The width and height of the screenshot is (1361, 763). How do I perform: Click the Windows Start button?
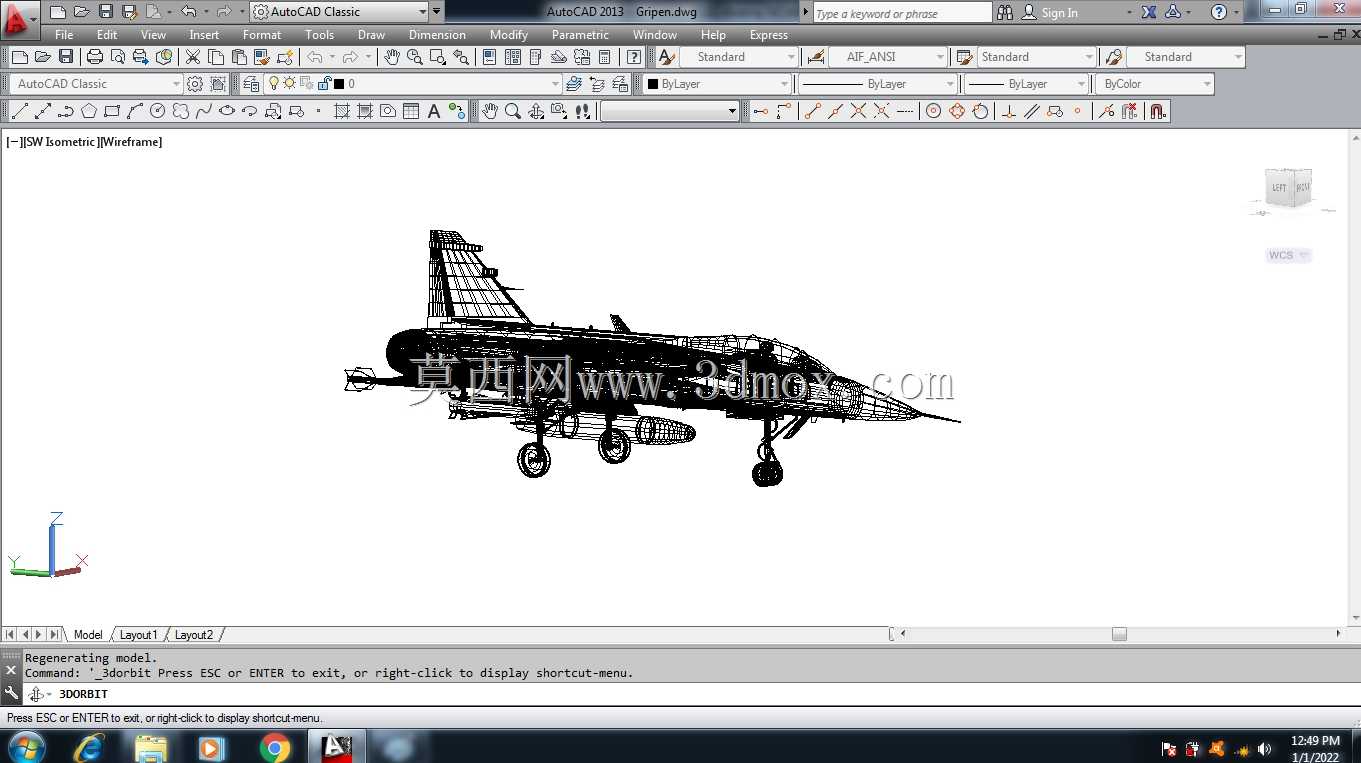coord(25,746)
